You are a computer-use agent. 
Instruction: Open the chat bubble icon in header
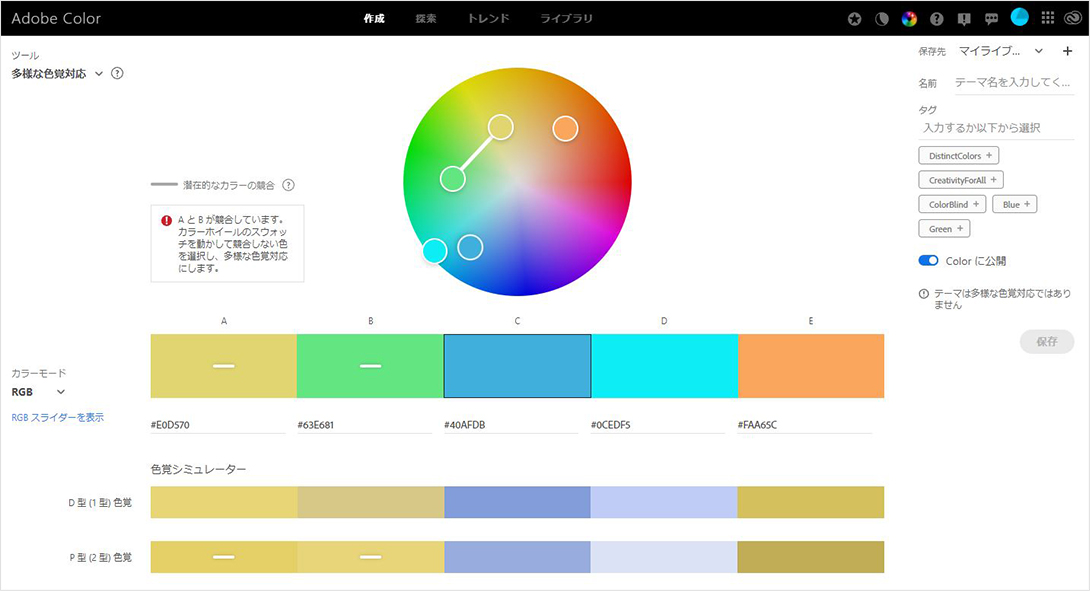(991, 19)
